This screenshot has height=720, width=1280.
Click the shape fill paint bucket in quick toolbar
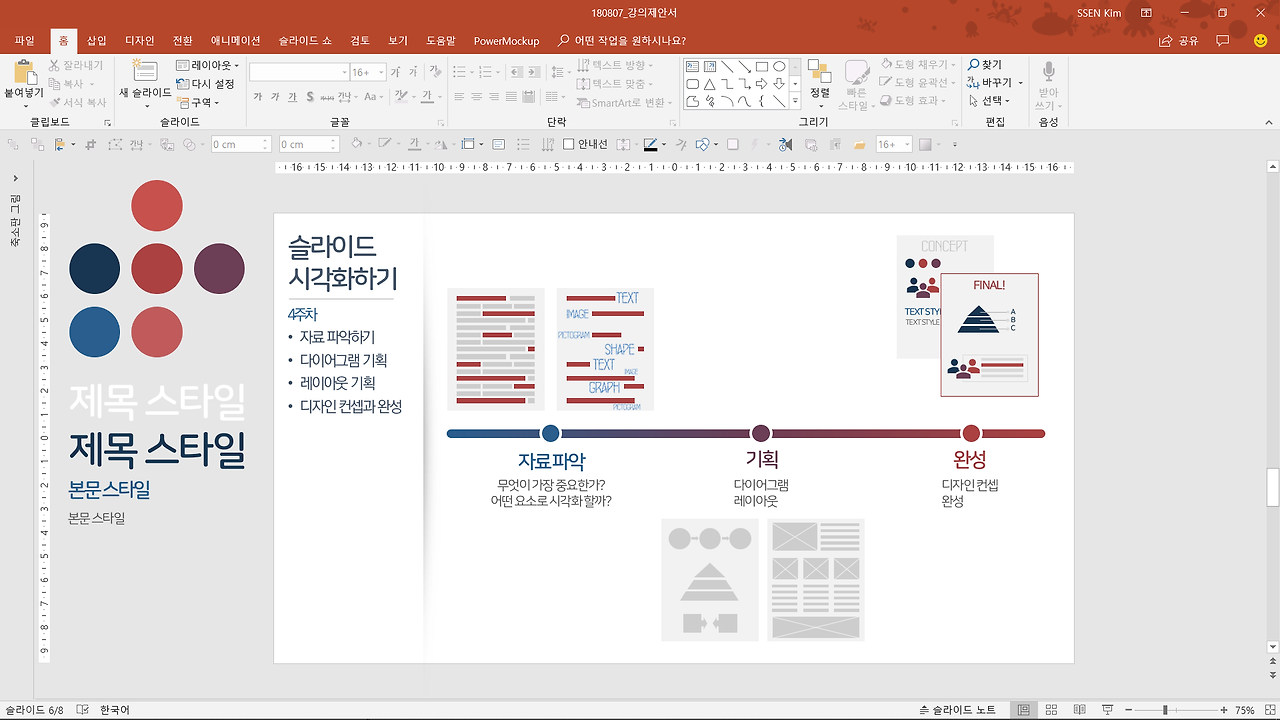click(x=355, y=144)
